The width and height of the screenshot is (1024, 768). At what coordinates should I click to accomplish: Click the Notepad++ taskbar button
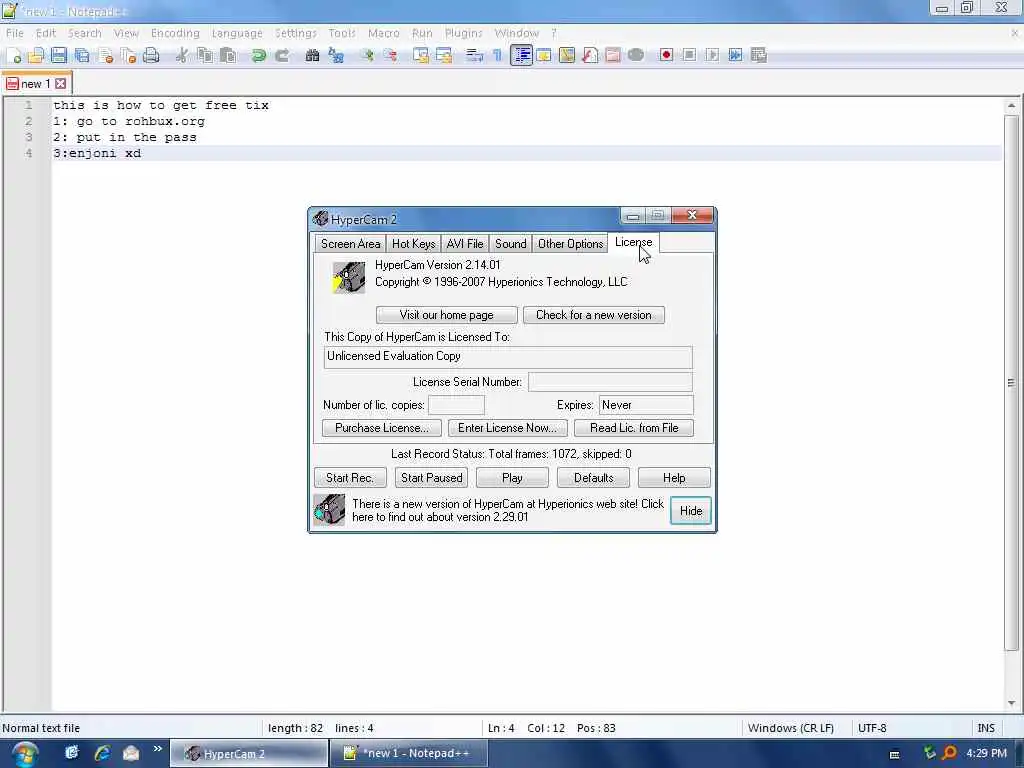(x=408, y=754)
